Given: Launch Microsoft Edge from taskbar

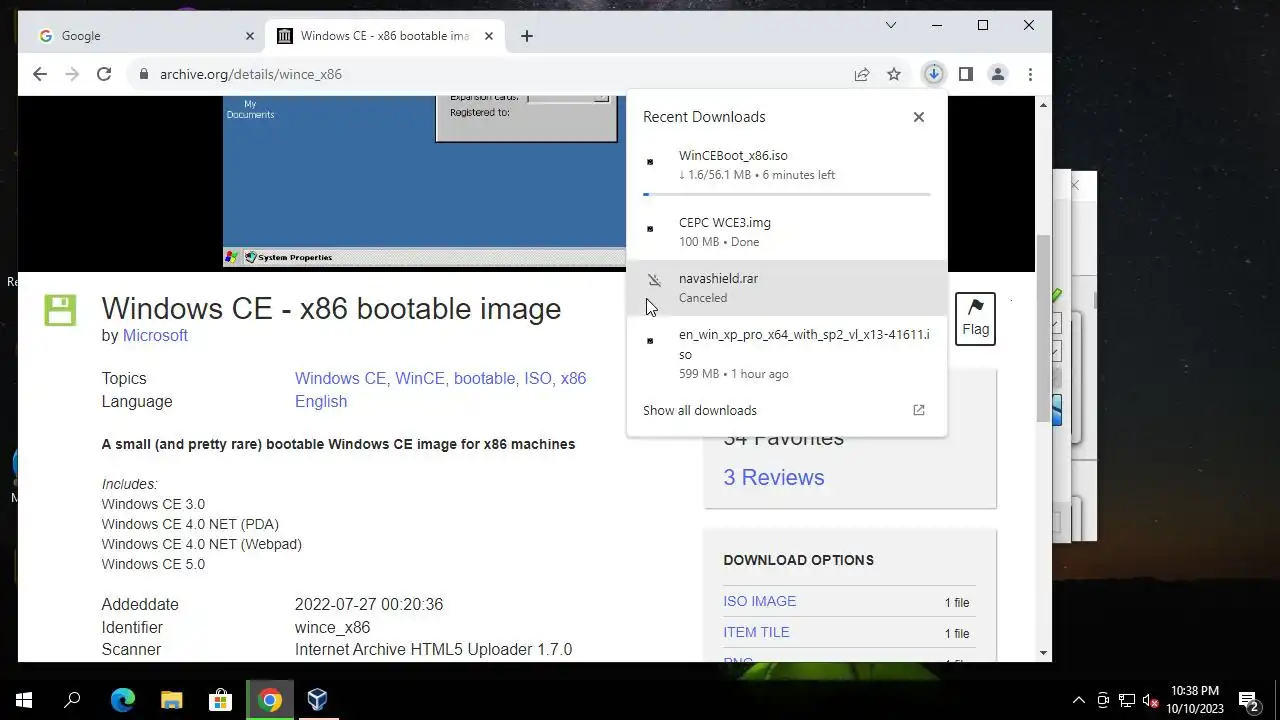Looking at the screenshot, I should point(122,700).
